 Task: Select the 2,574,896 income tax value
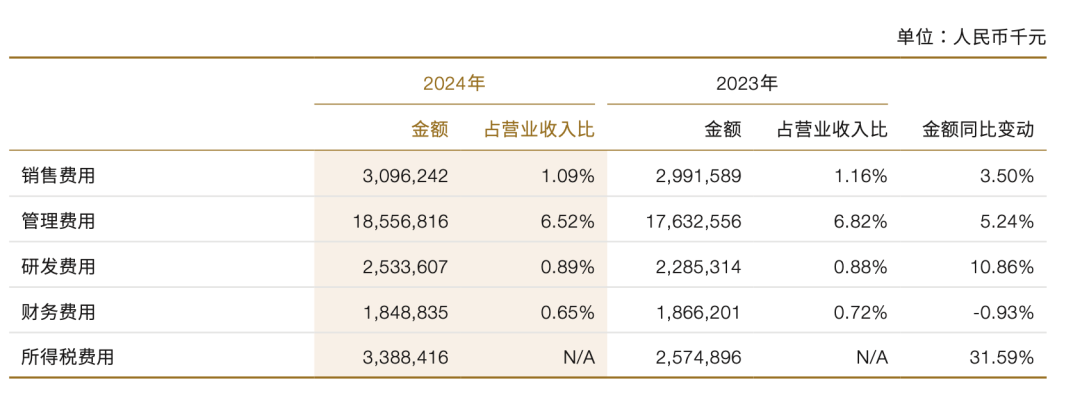coord(699,357)
